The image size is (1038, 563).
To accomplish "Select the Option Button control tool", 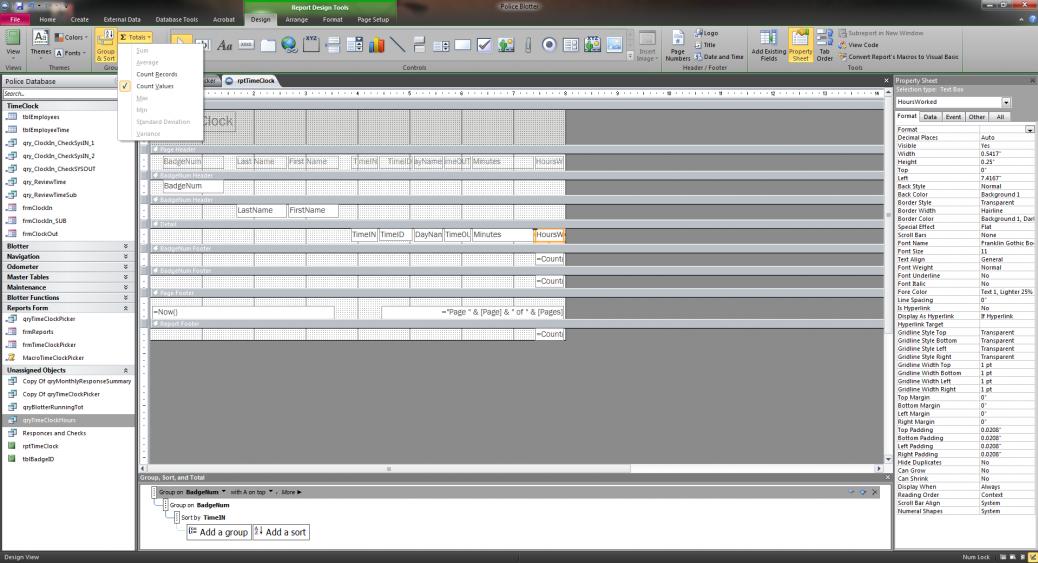I will click(549, 45).
